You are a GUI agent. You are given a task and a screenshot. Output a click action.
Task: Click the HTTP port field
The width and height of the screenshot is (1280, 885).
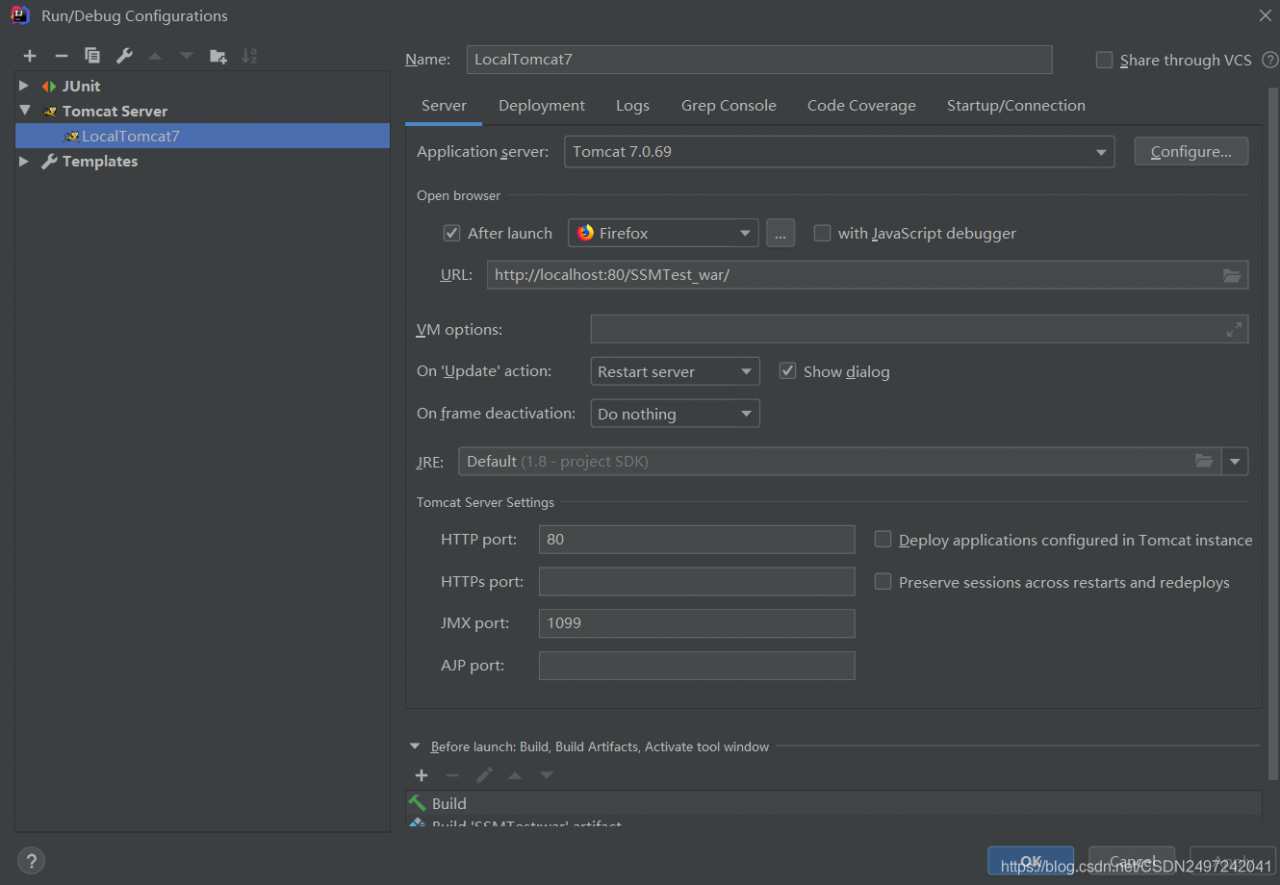(697, 539)
